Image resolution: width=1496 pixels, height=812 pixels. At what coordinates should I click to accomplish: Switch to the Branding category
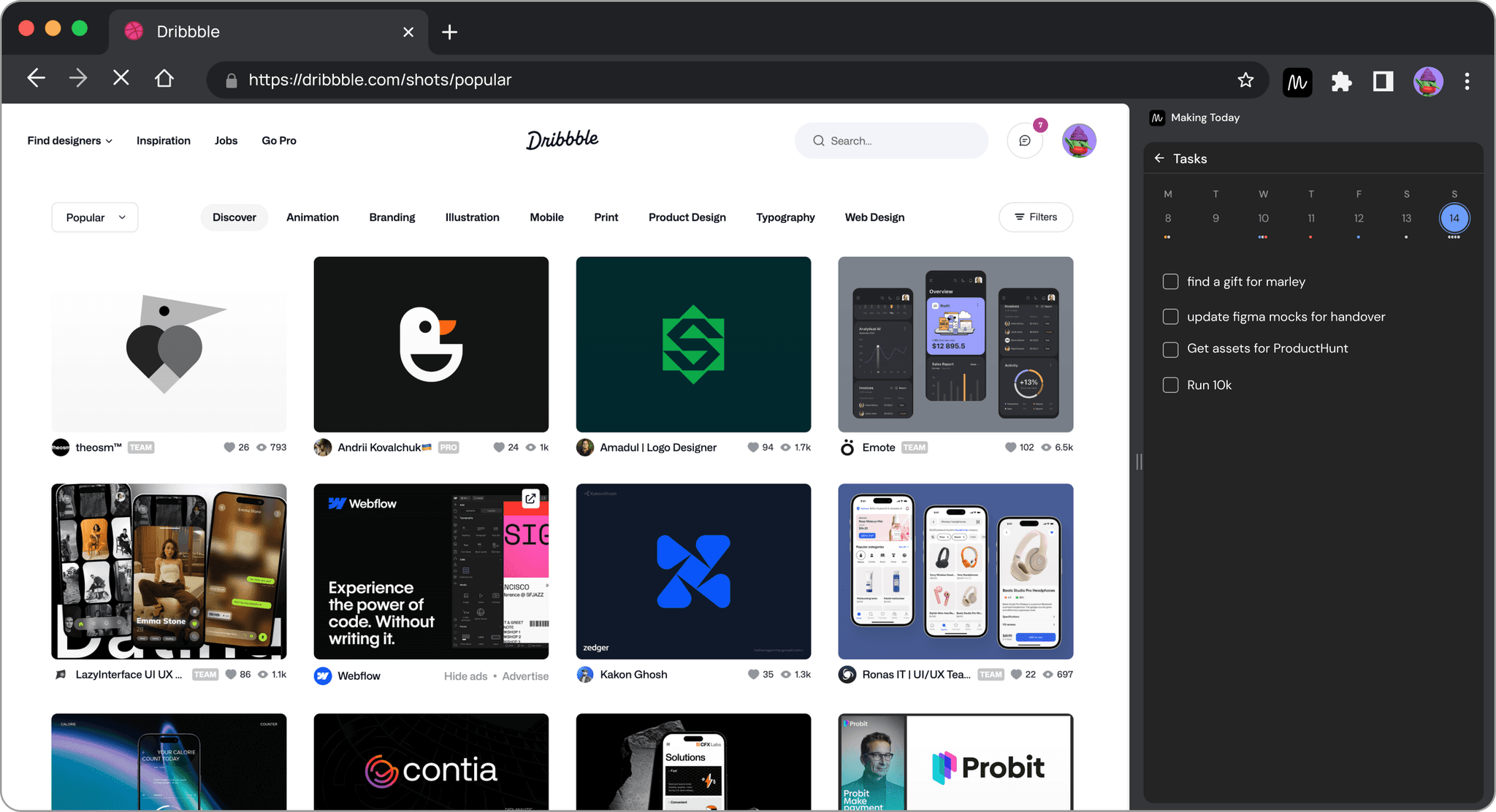click(392, 218)
